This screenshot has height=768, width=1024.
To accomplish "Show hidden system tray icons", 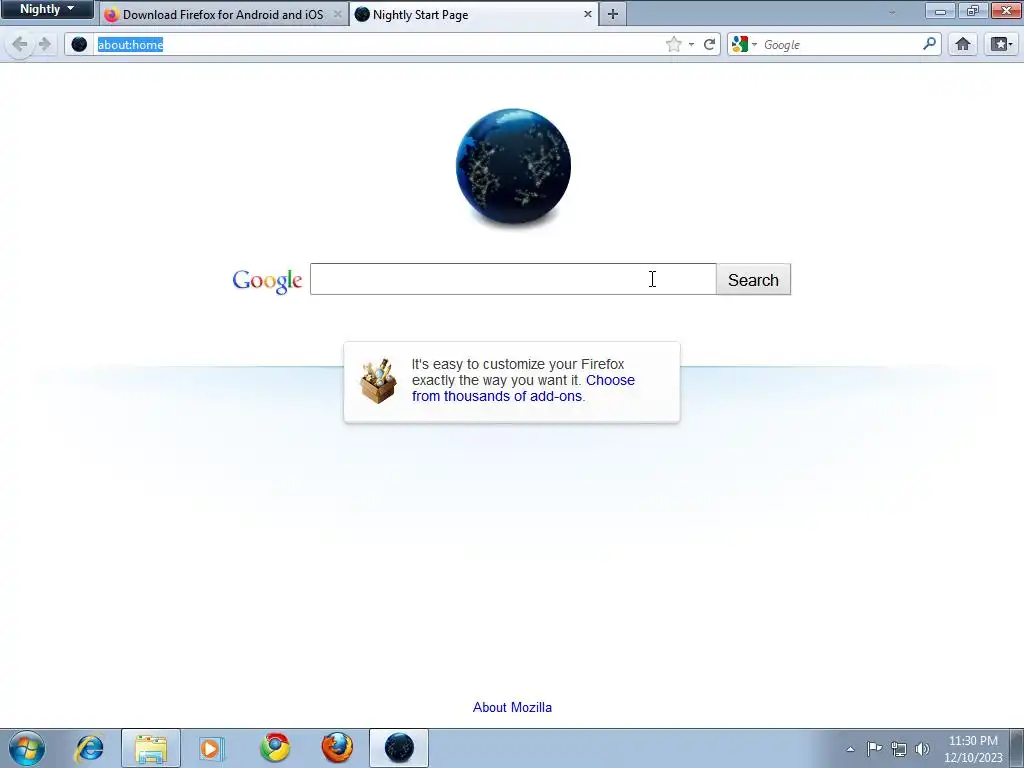I will tap(850, 749).
